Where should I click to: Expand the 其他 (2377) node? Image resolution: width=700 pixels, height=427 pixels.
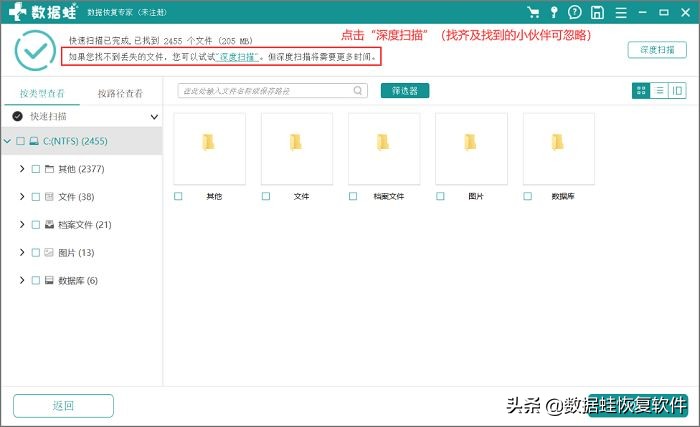[x=22, y=169]
